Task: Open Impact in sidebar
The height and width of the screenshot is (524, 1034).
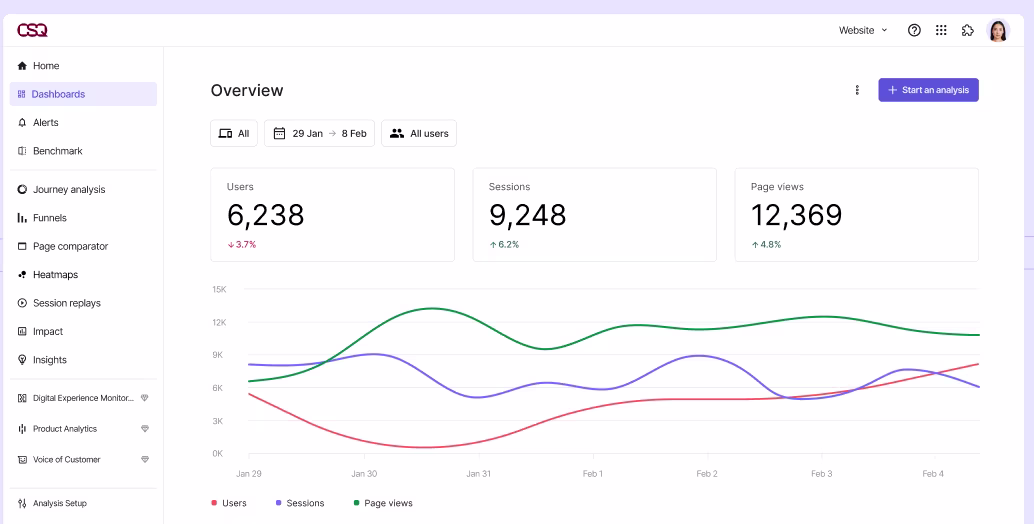Action: coord(83,332)
